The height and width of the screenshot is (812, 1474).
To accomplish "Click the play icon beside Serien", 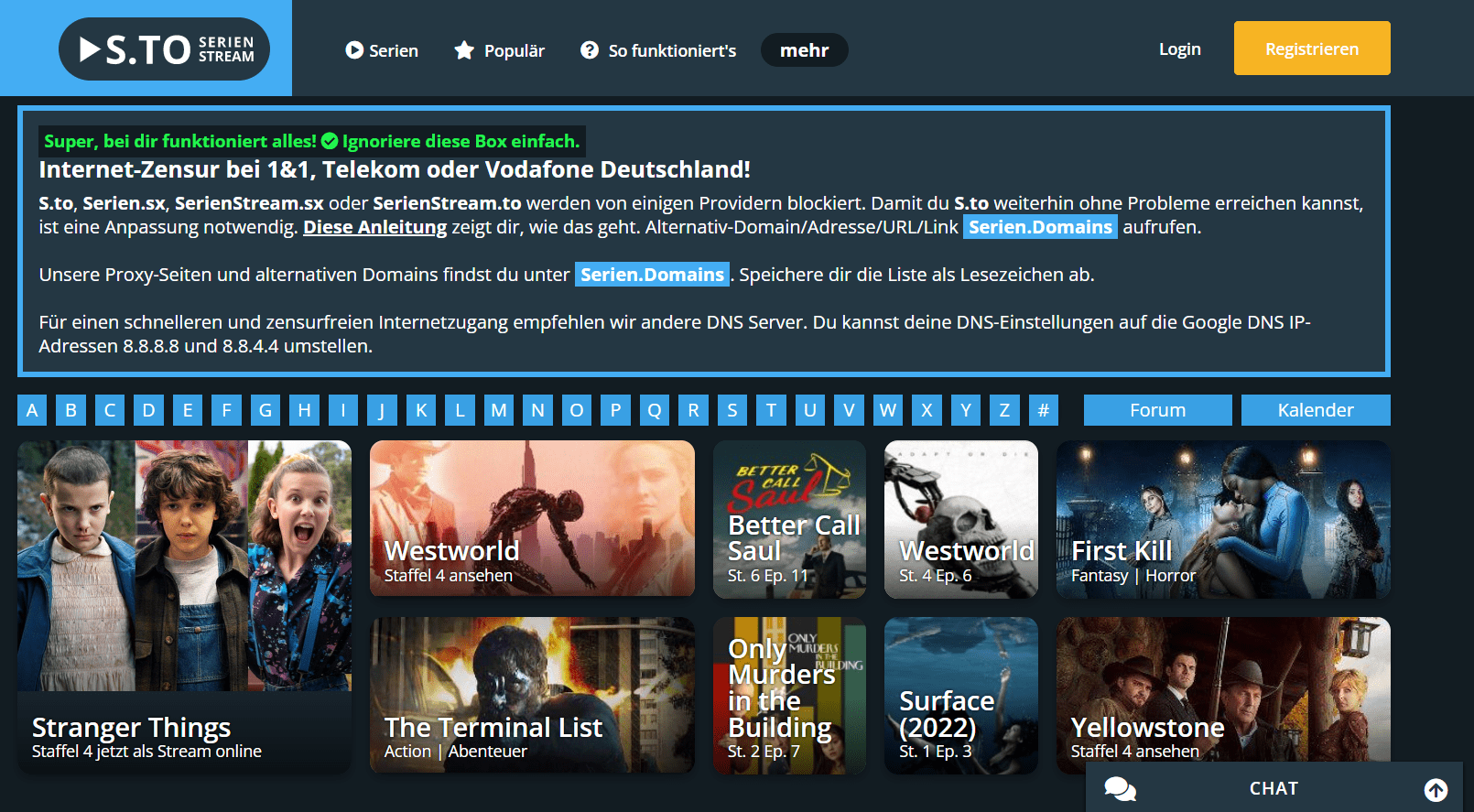I will tap(354, 50).
